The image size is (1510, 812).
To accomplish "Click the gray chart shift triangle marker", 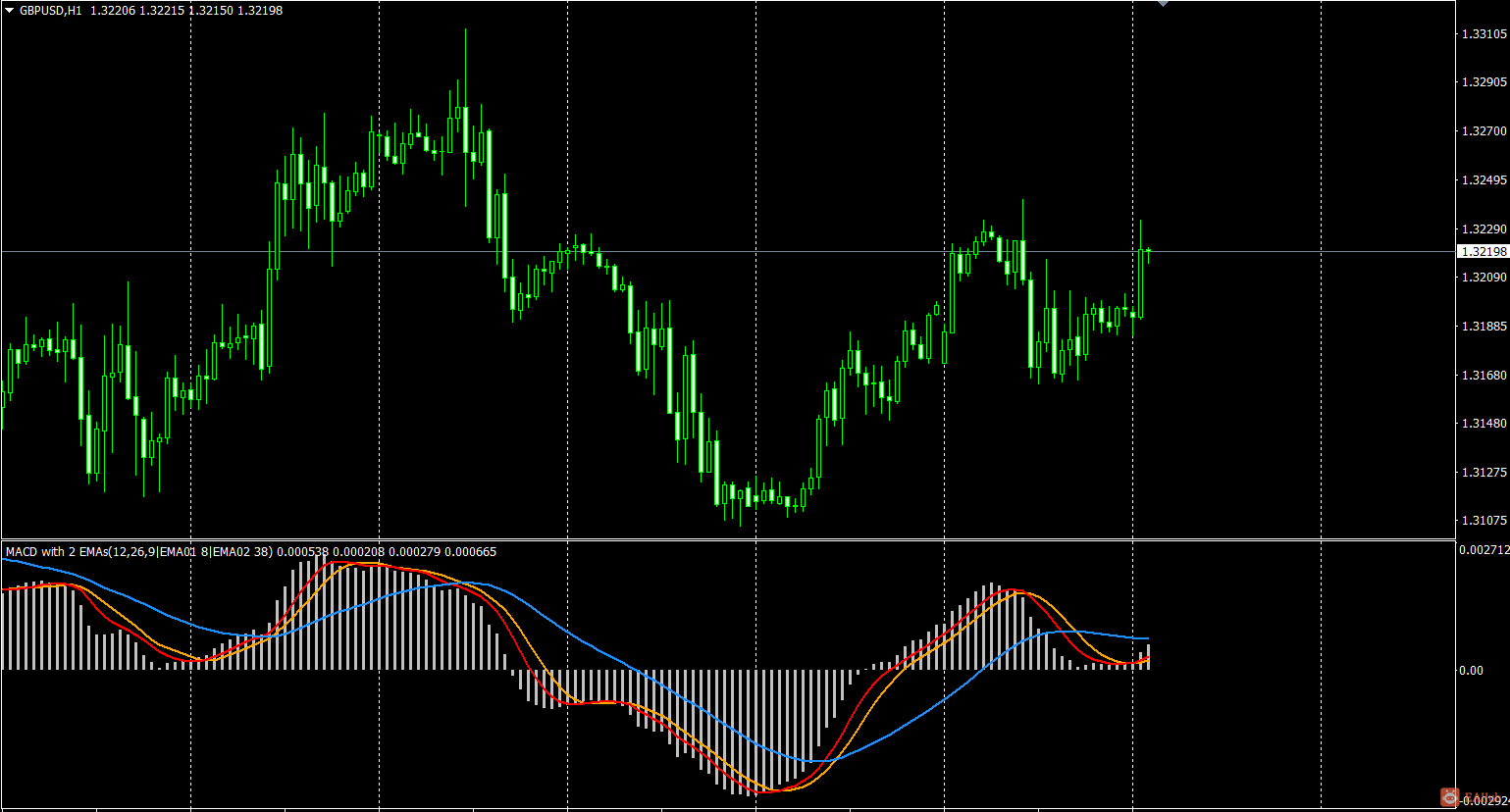I will [1163, 4].
